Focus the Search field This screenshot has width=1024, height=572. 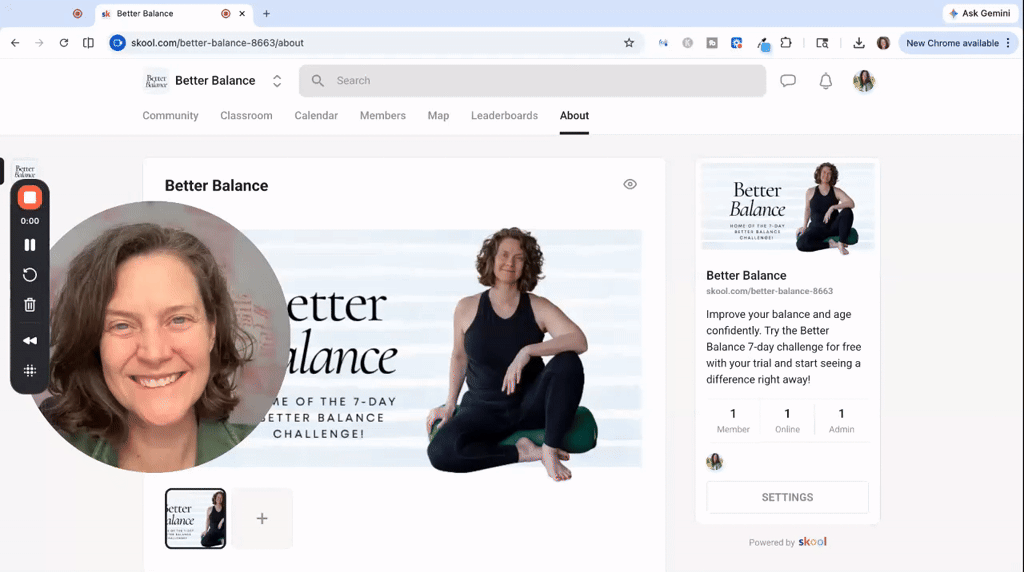coord(532,81)
